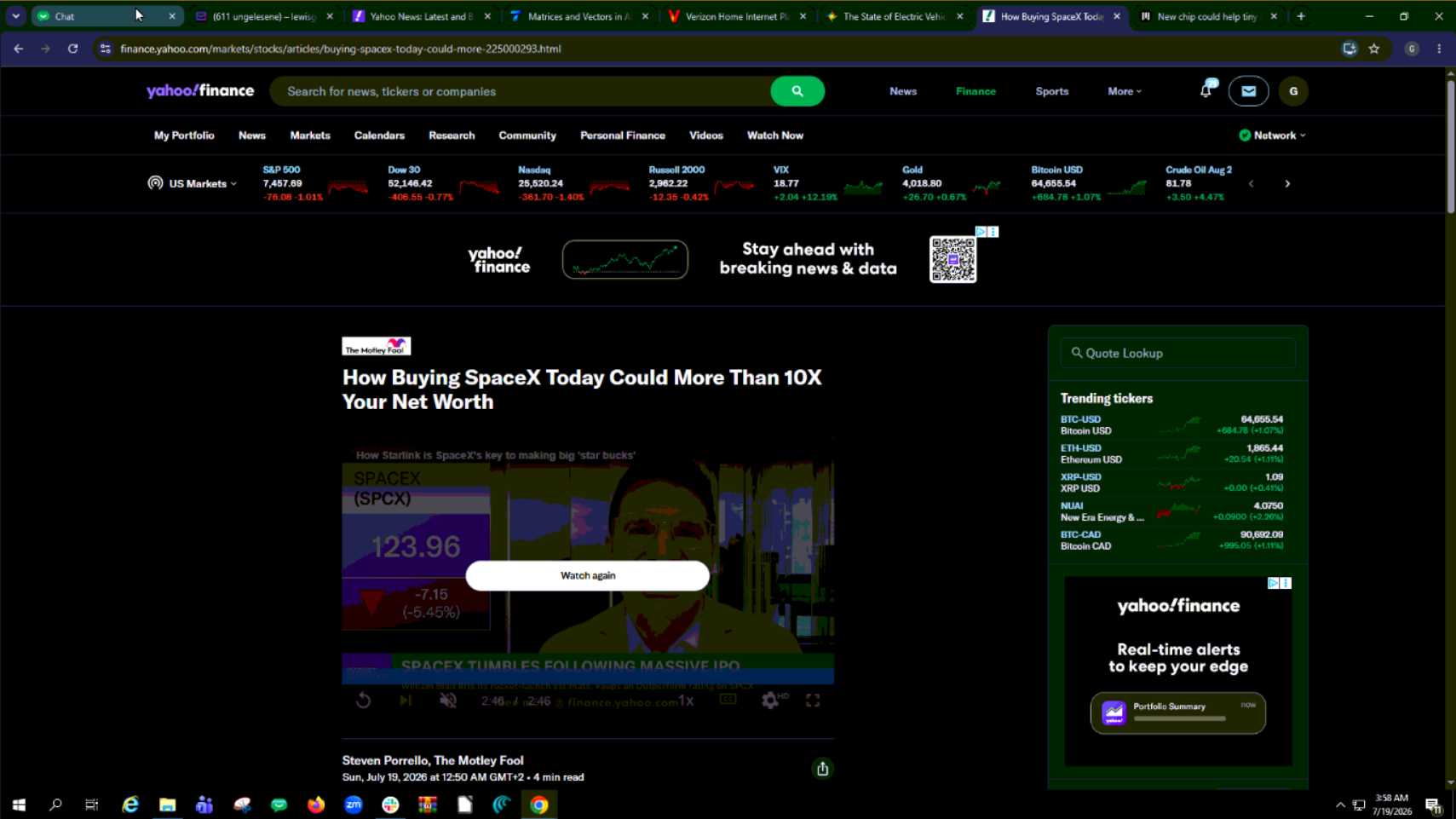Bookmark this page with the star
1456x819 pixels.
[1374, 49]
